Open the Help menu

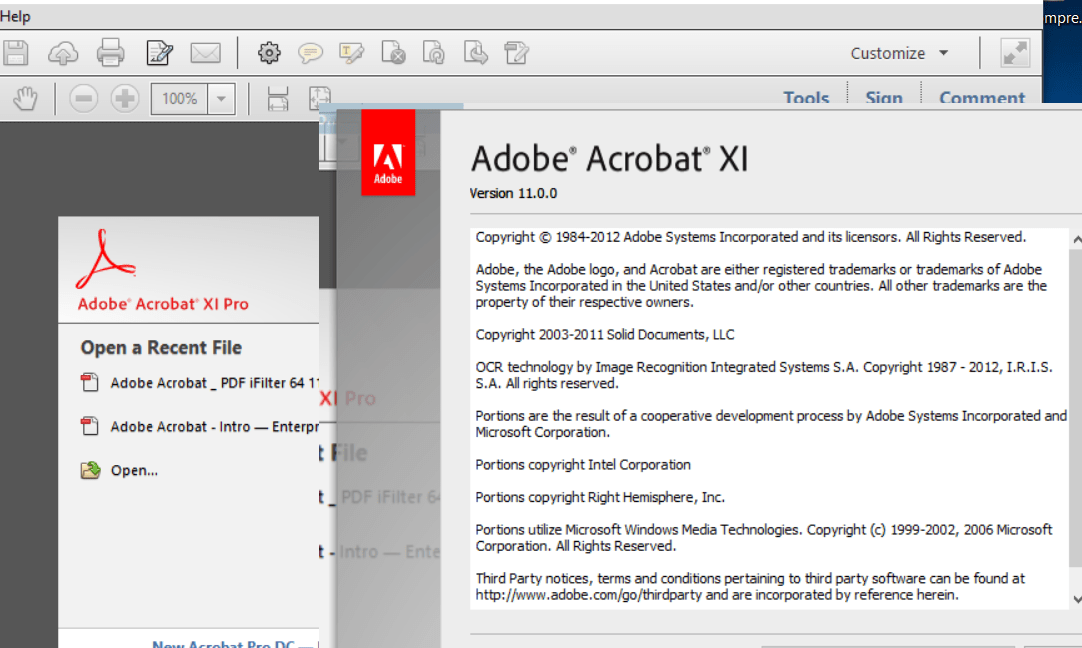(15, 16)
